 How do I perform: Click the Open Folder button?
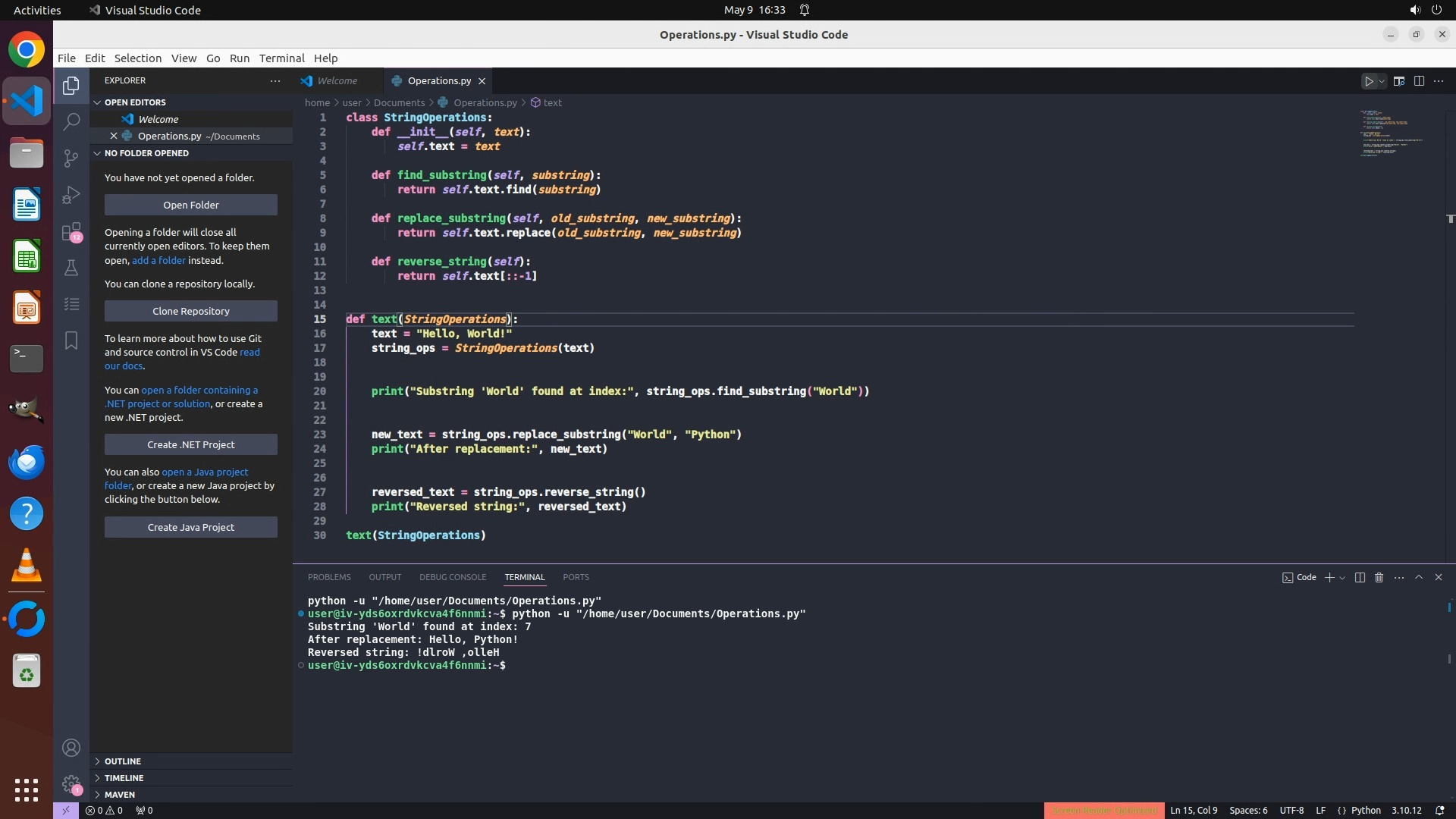191,205
